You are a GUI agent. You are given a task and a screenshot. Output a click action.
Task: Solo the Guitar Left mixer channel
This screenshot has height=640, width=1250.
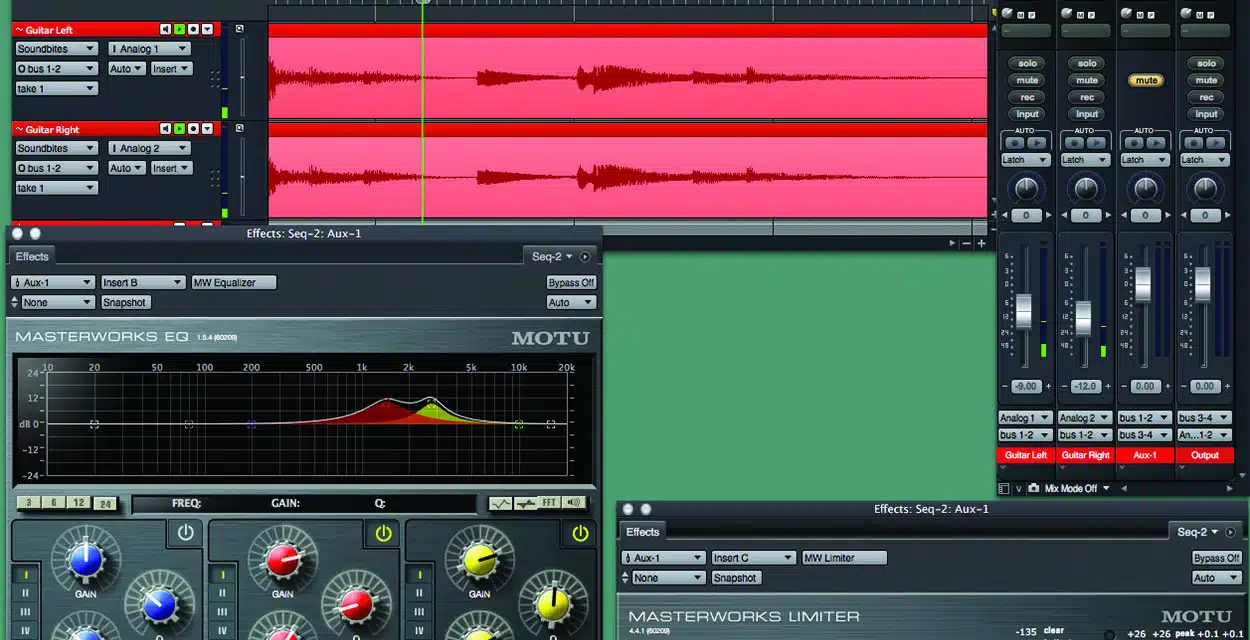point(1027,63)
